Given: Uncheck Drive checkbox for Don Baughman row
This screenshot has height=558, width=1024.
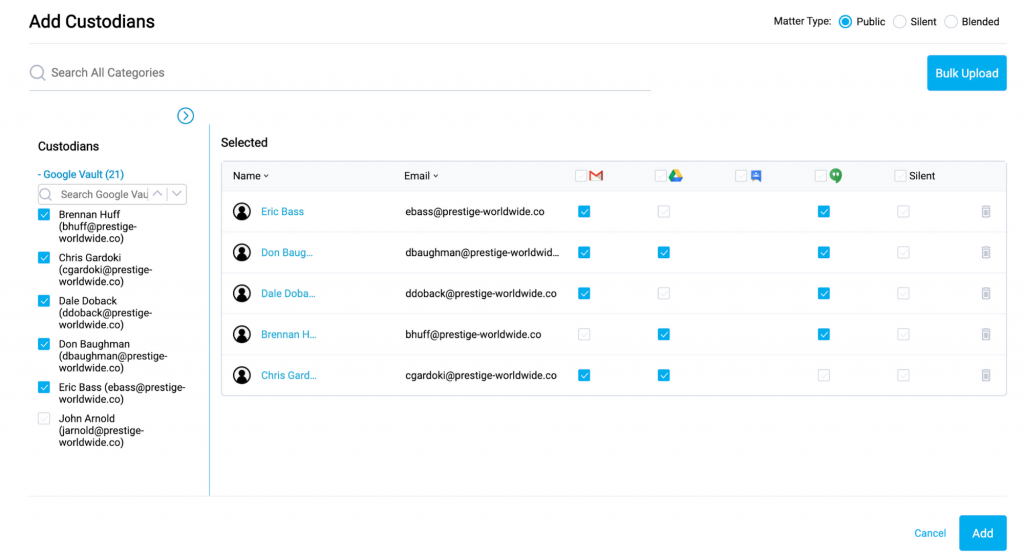Looking at the screenshot, I should pyautogui.click(x=664, y=252).
